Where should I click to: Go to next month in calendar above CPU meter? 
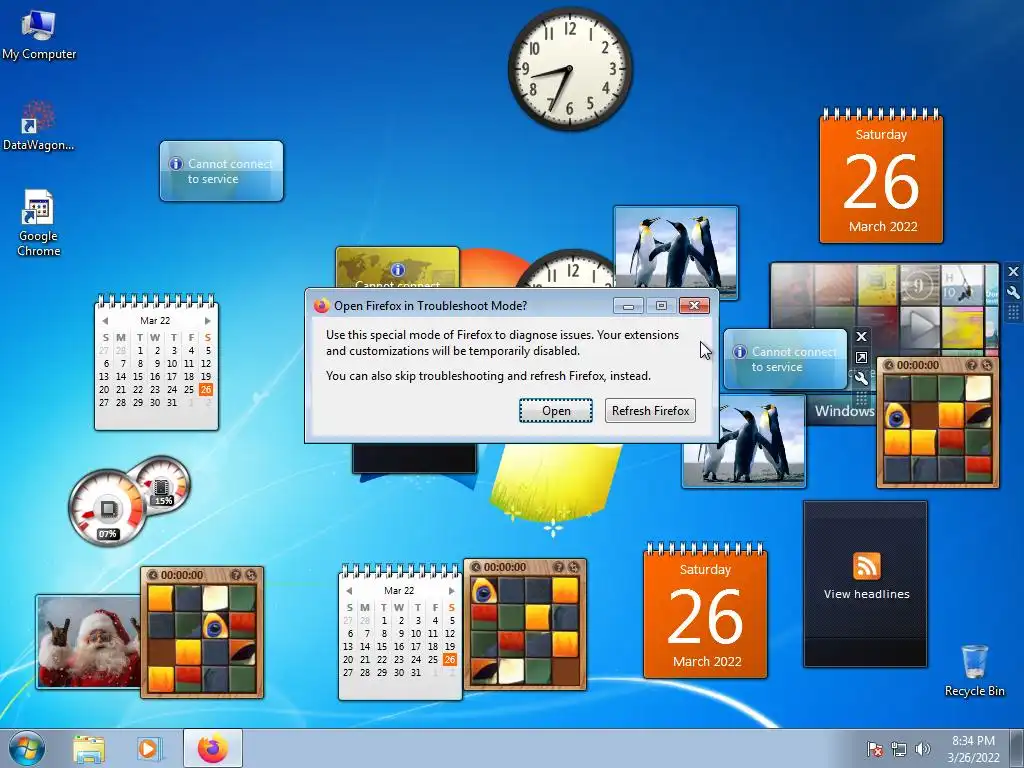208,321
